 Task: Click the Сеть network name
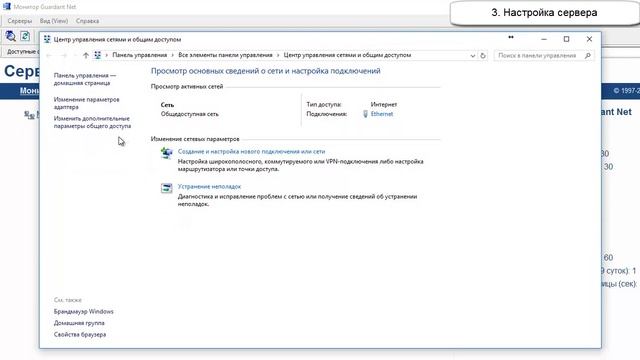click(167, 105)
